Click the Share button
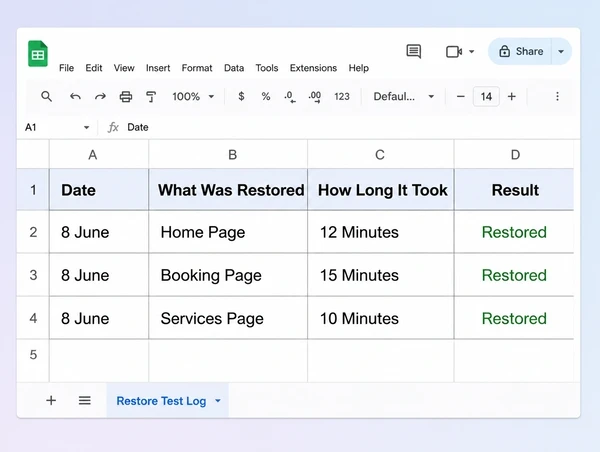Screen dimensions: 600x452 pyautogui.click(x=521, y=51)
